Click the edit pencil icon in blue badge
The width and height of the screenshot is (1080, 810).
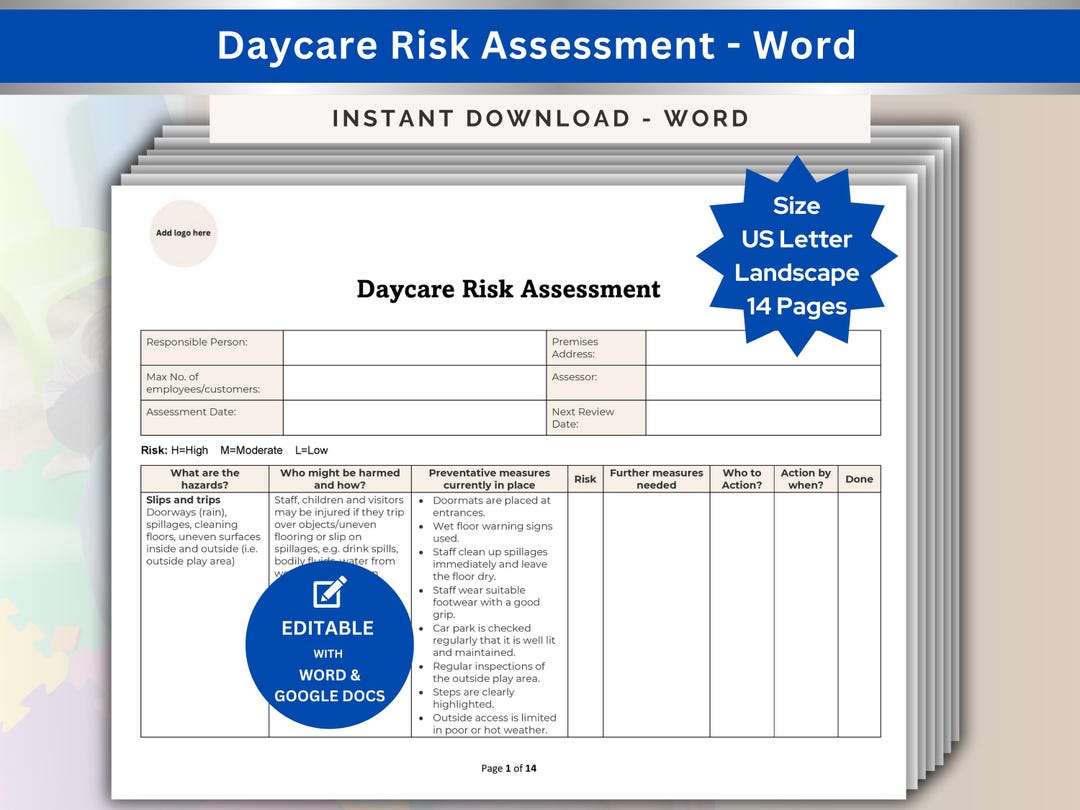(328, 594)
